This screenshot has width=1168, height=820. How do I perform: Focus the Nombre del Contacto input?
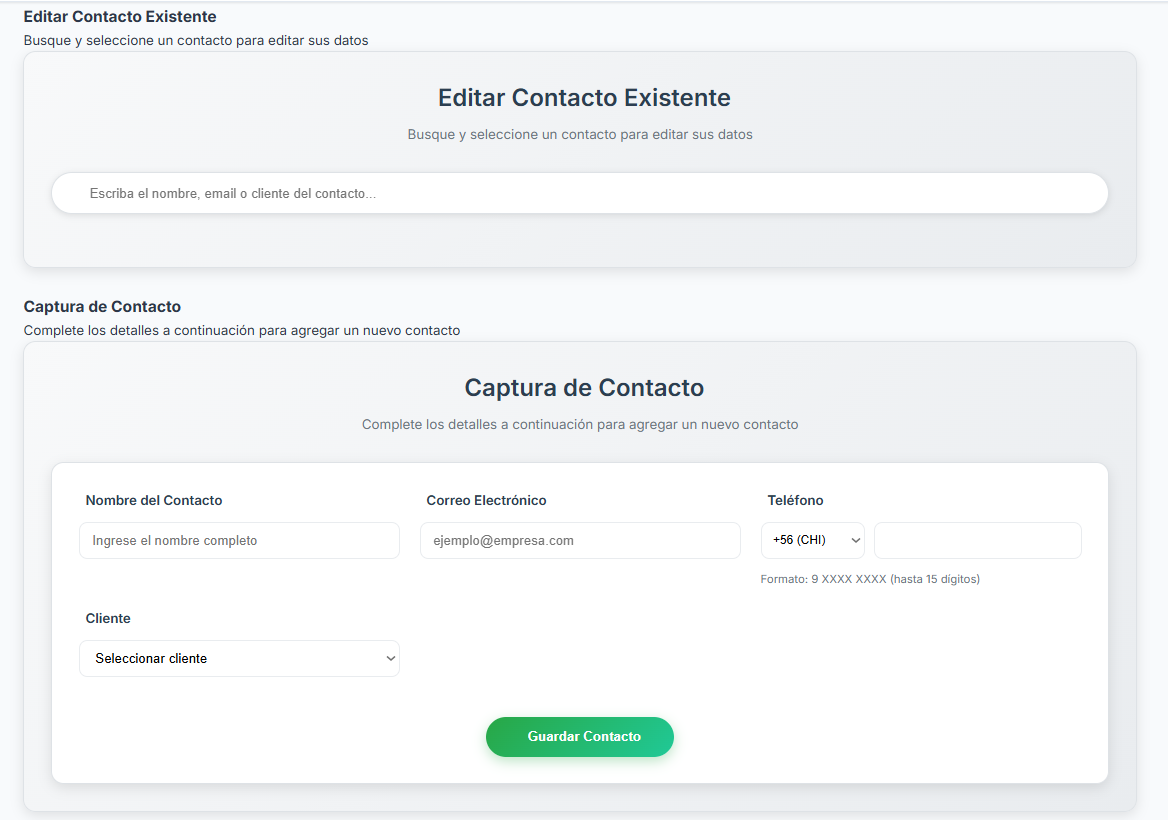pyautogui.click(x=239, y=541)
